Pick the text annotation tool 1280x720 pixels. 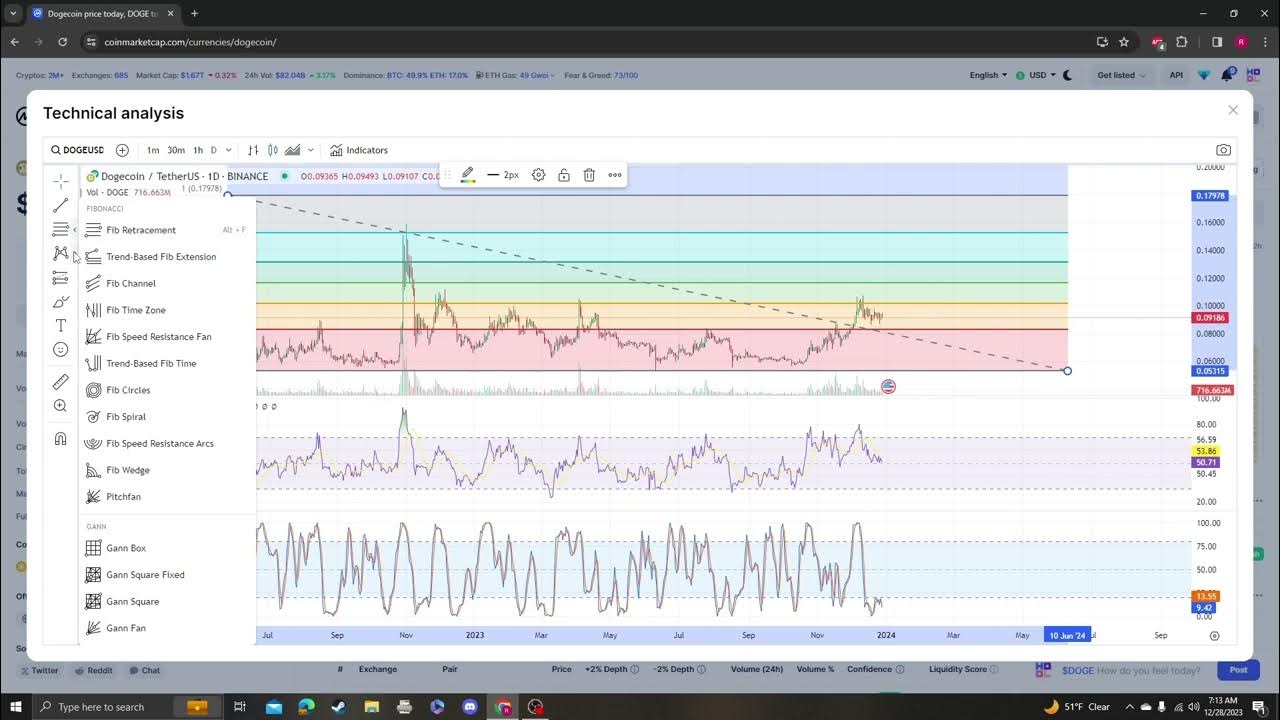pyautogui.click(x=61, y=326)
